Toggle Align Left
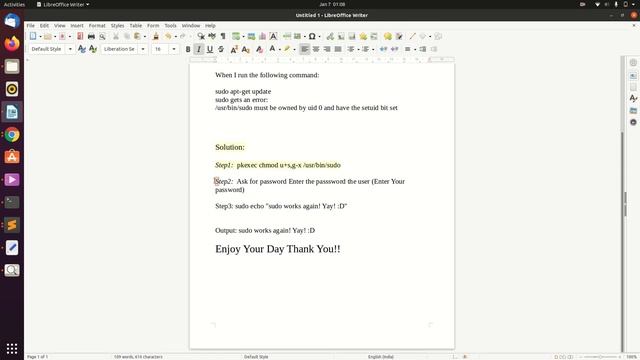Viewport: 640px width, 360px height. 304,49
